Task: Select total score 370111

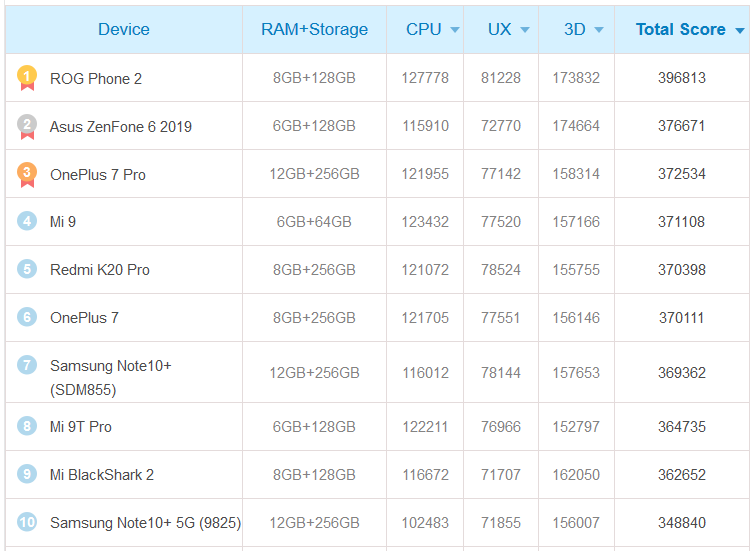Action: point(682,318)
